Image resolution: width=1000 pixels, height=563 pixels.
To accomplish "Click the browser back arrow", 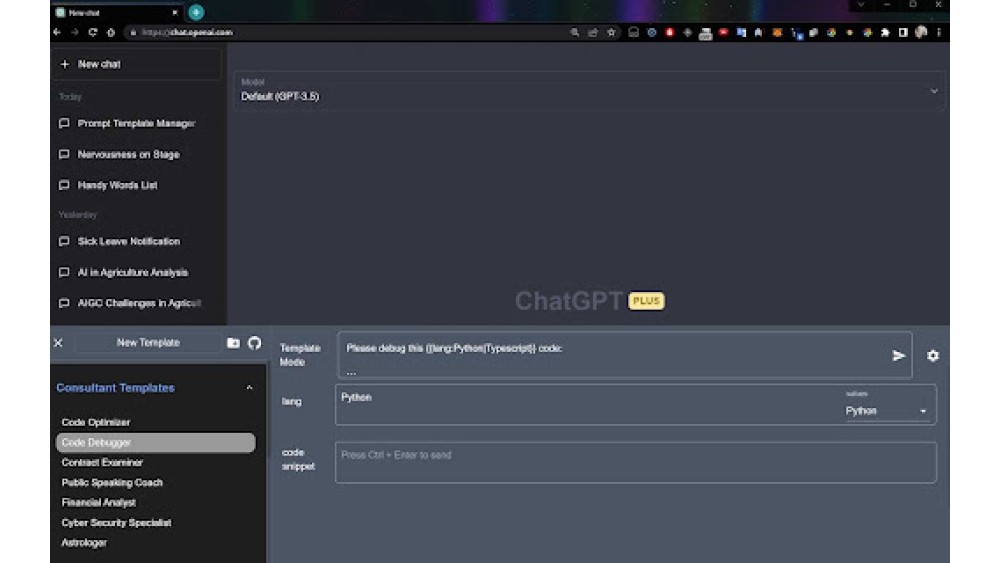I will (57, 32).
